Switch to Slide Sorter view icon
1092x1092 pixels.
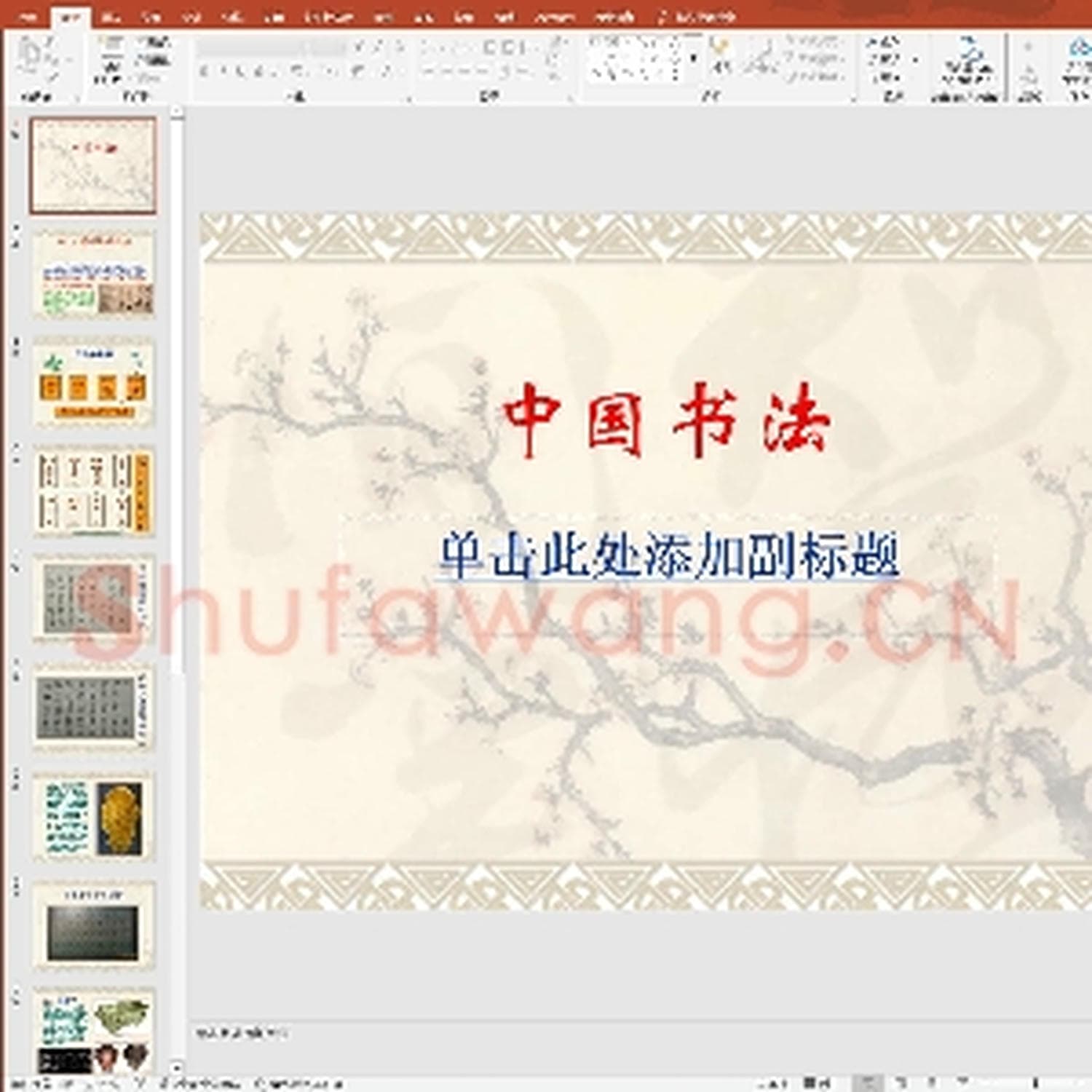[900, 1083]
